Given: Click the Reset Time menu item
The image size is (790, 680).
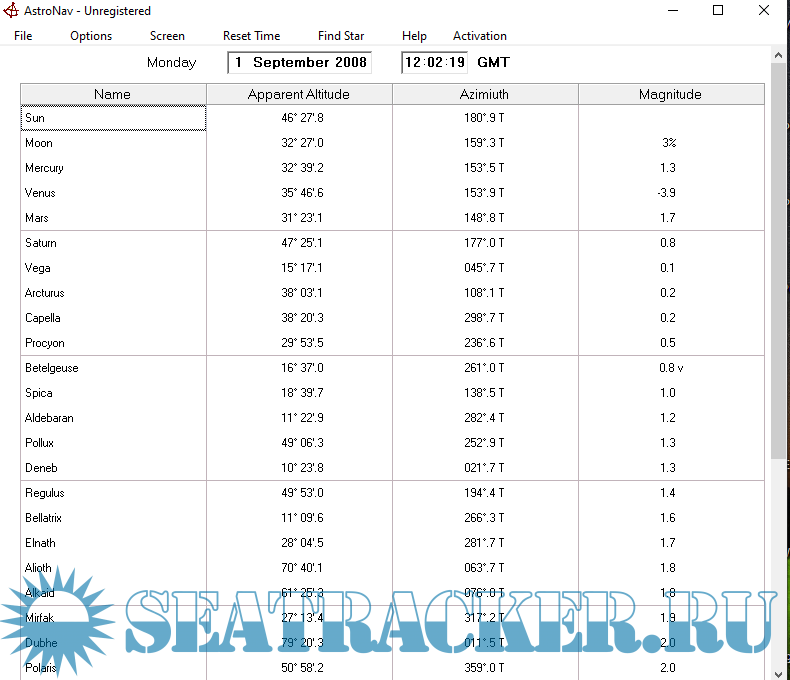Looking at the screenshot, I should click(251, 36).
